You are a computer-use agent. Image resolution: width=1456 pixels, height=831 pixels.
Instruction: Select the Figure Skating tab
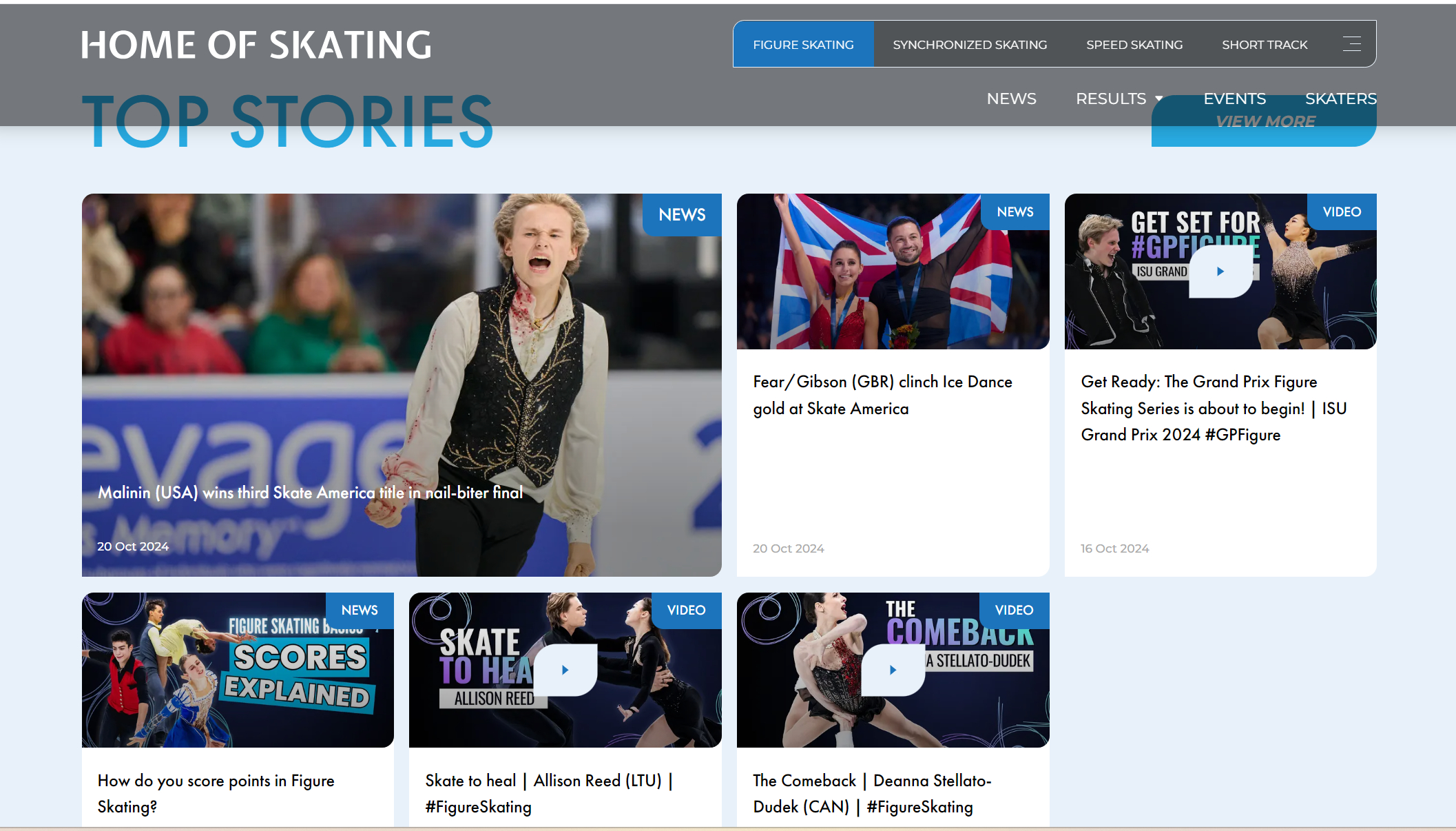click(x=803, y=44)
